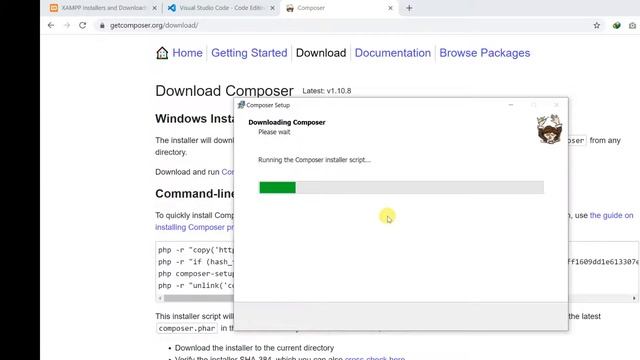Image resolution: width=640 pixels, height=360 pixels.
Task: Bookmark this page with the star icon
Action: 597,25
